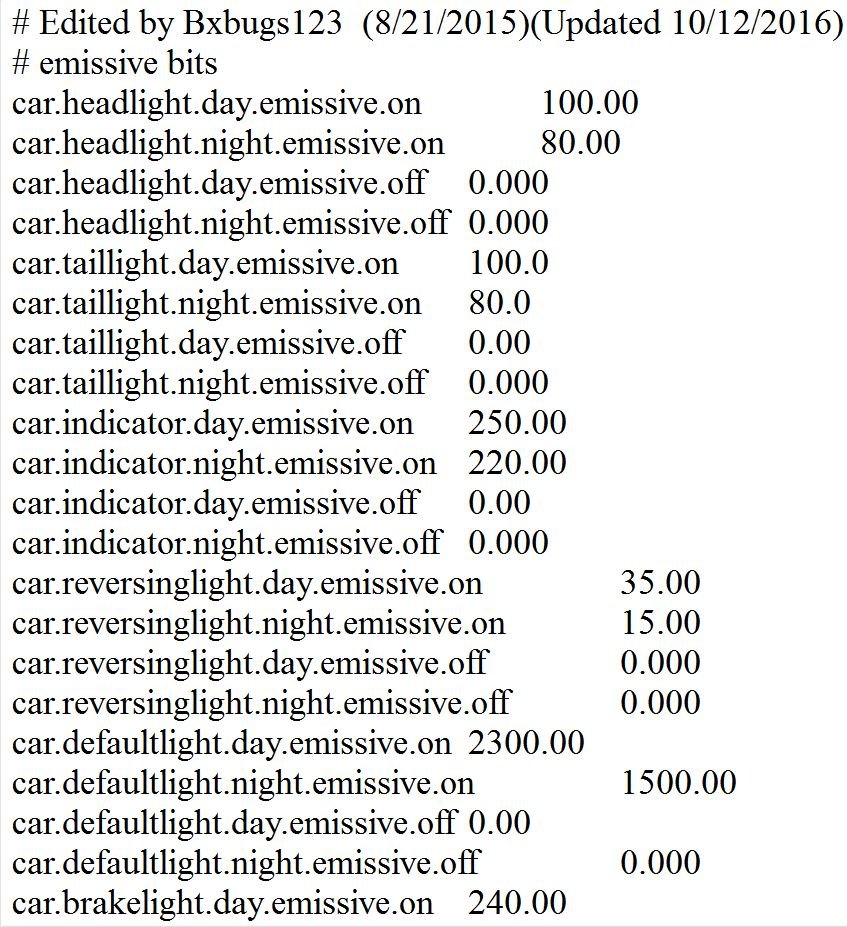This screenshot has height=927, width=847.
Task: Click the car.headlight.day.emissive.on text
Action: click(x=217, y=104)
